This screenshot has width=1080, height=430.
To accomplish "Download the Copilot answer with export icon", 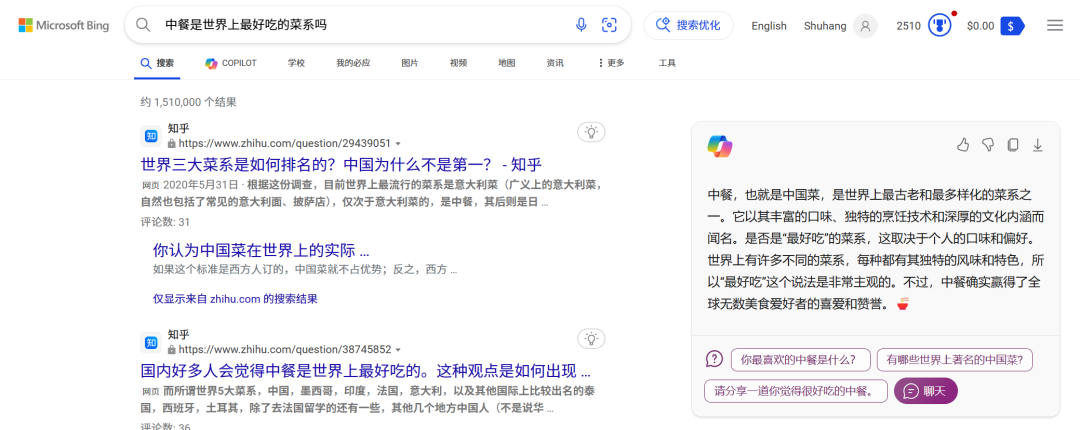I will (1038, 145).
